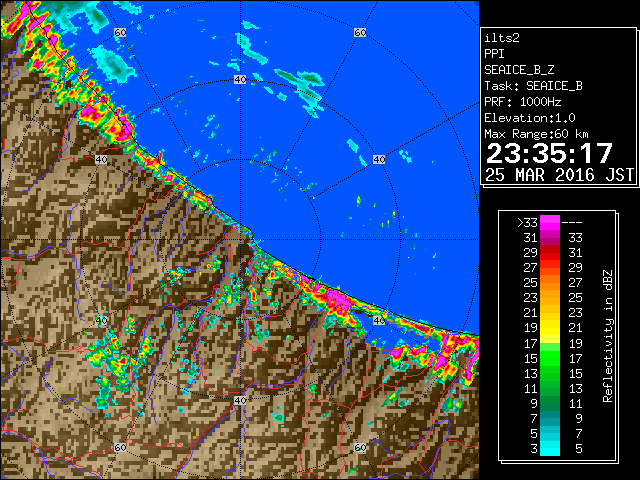The width and height of the screenshot is (640, 480).
Task: Click the '40' range label due south of radar
Action: tap(240, 400)
